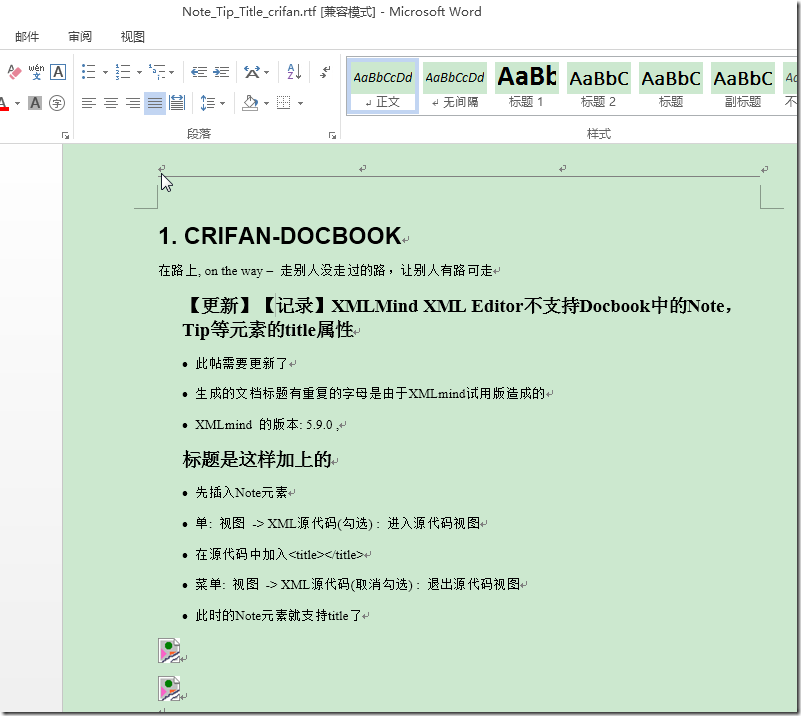Increase the paragraph indent
801x716 pixels.
click(x=221, y=72)
